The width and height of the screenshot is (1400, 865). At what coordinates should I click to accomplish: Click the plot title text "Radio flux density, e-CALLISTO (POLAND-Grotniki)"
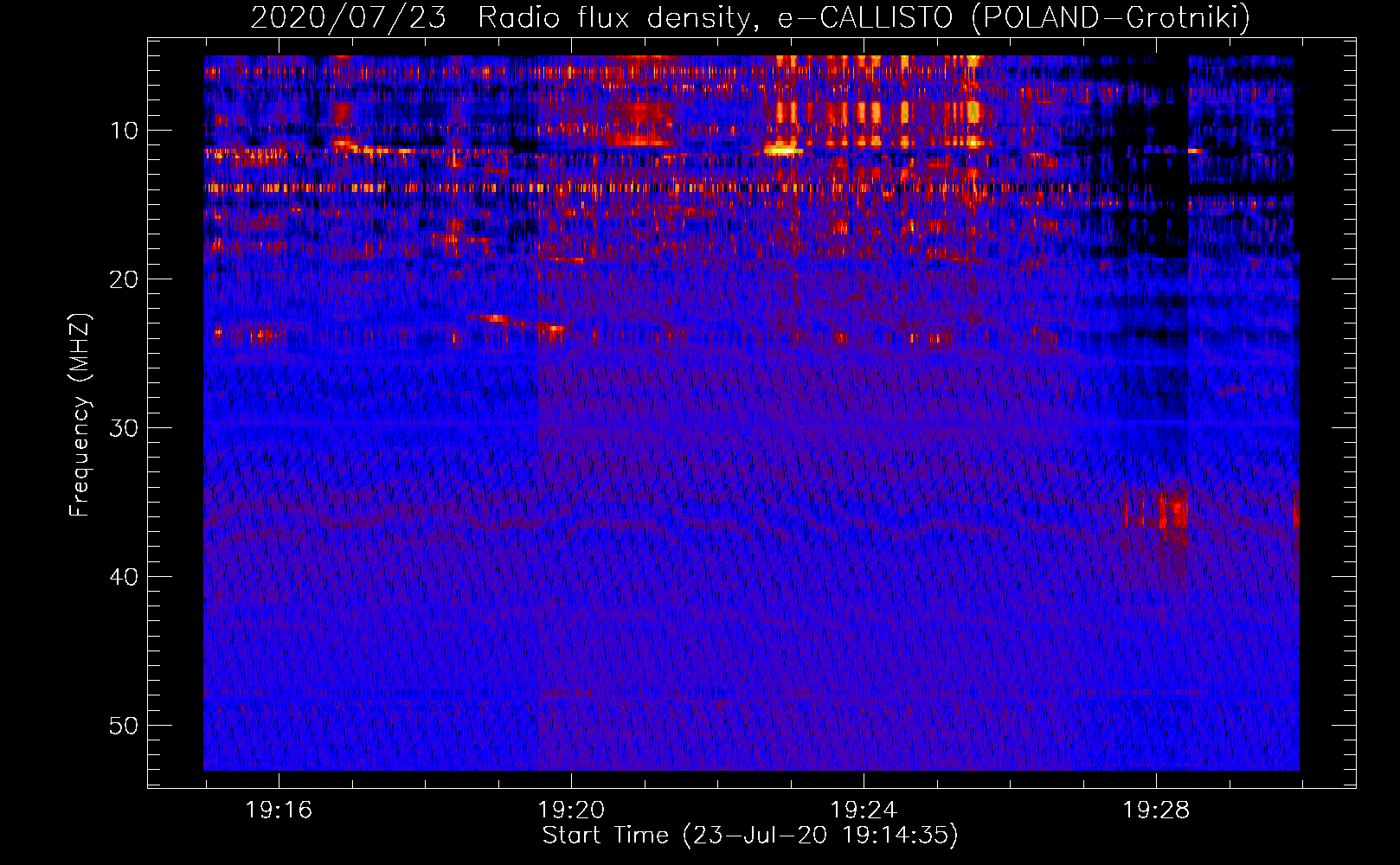pos(864,17)
